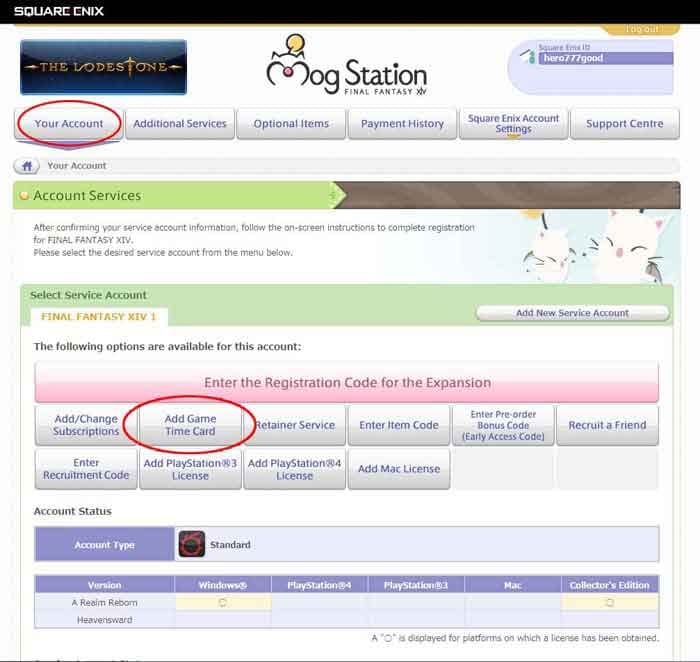Screen dimensions: 700x662
Task: View the Payment History tab
Action: pyautogui.click(x=402, y=124)
